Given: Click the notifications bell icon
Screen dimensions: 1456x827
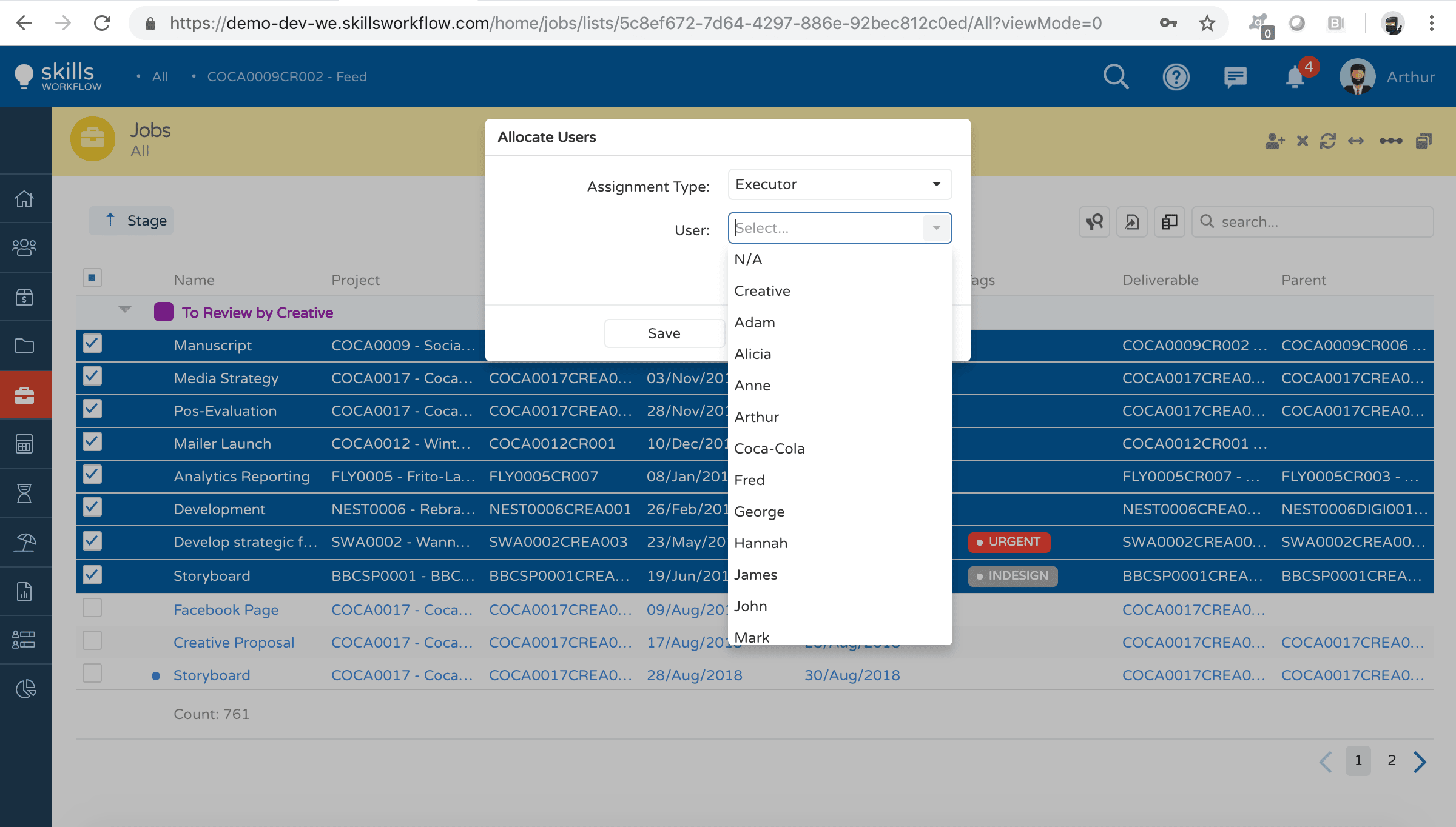Looking at the screenshot, I should tap(1295, 77).
